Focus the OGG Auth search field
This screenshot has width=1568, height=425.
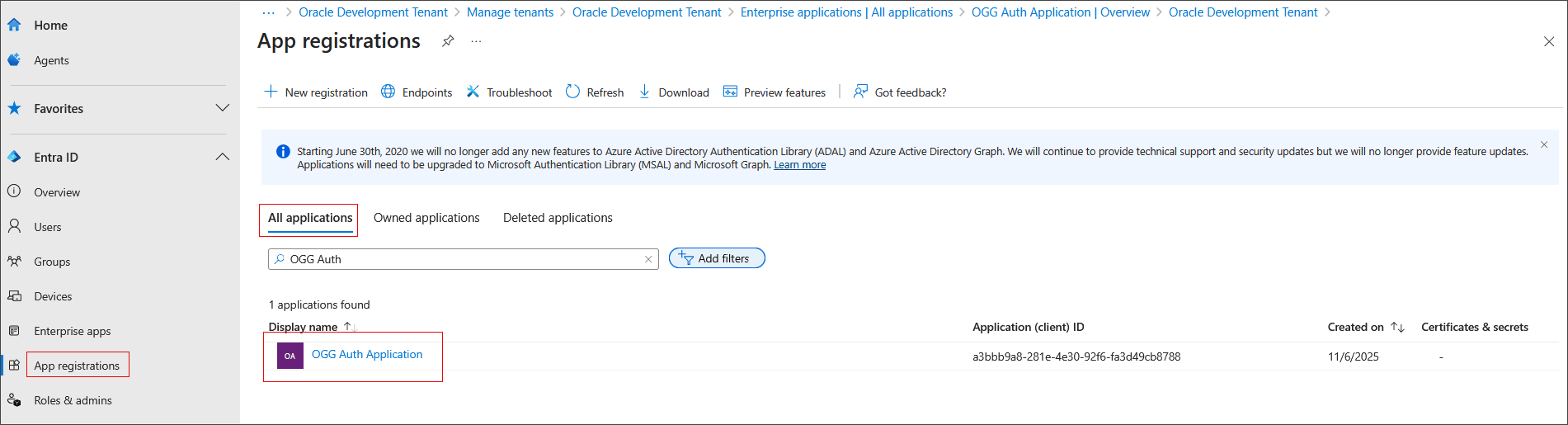pos(463,259)
